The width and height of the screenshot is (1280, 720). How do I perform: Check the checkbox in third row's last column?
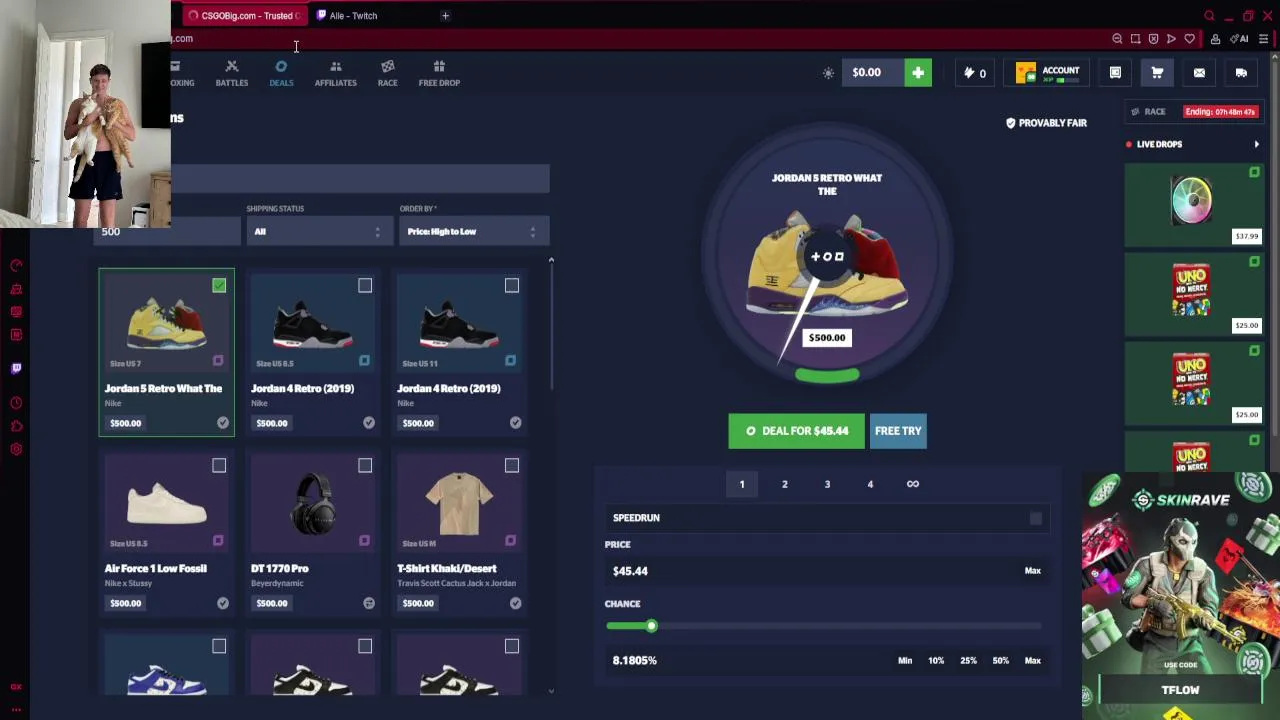[x=511, y=646]
